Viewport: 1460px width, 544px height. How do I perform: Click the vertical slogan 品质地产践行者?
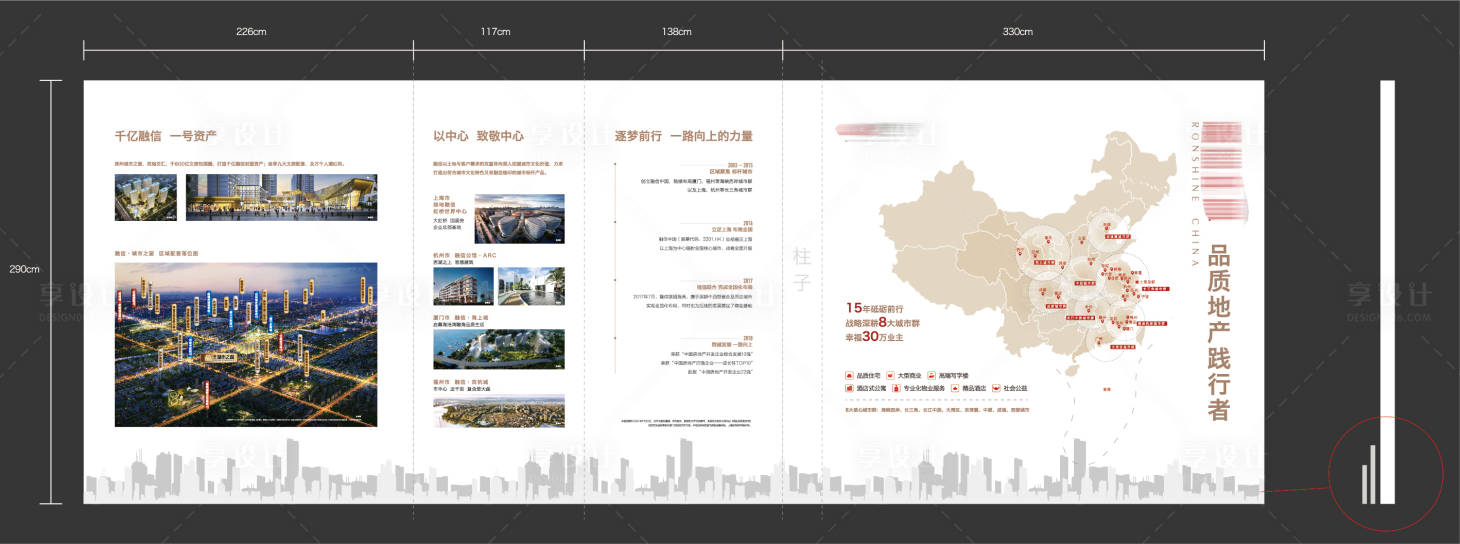pos(1219,332)
